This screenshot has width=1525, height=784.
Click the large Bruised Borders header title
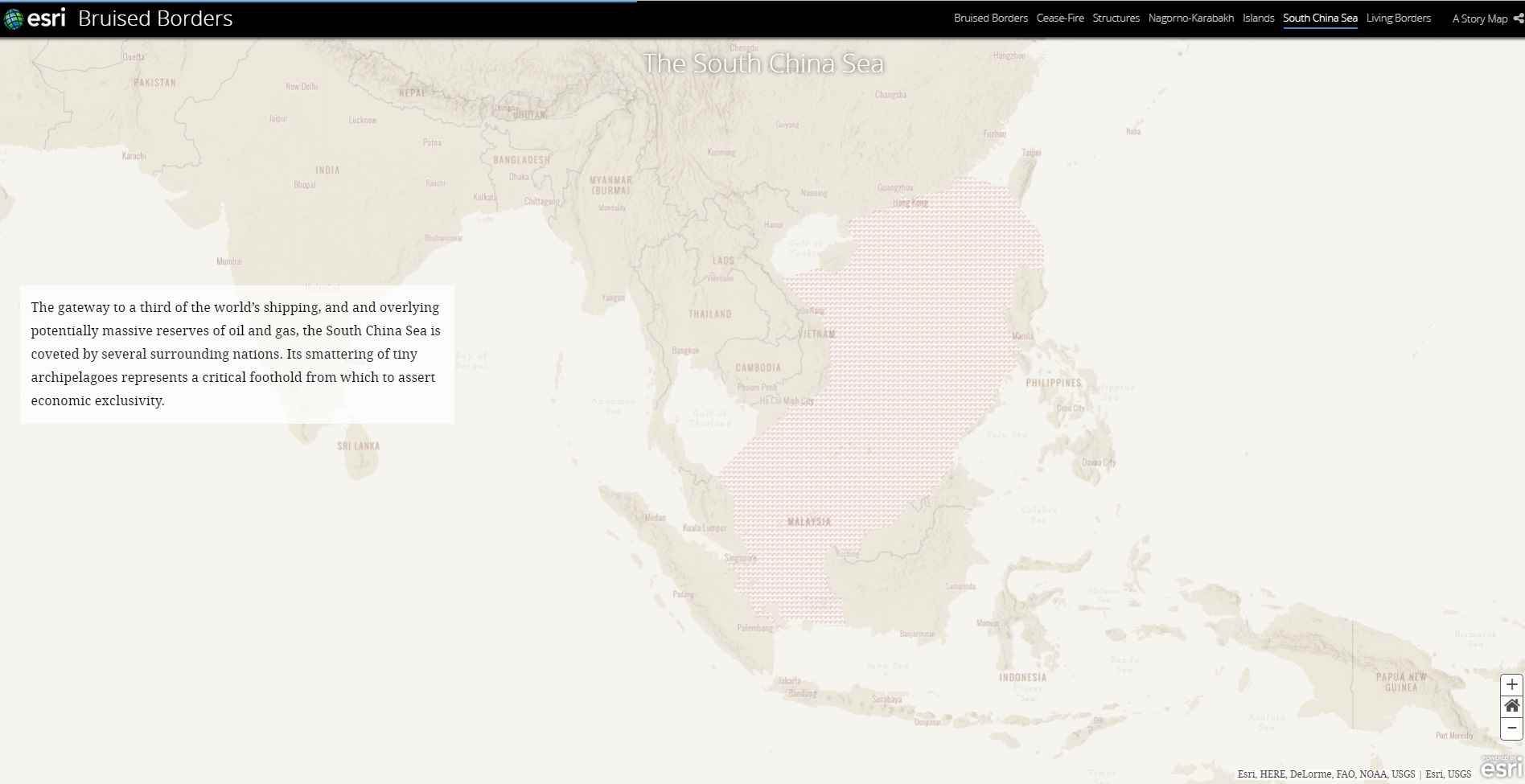point(155,18)
